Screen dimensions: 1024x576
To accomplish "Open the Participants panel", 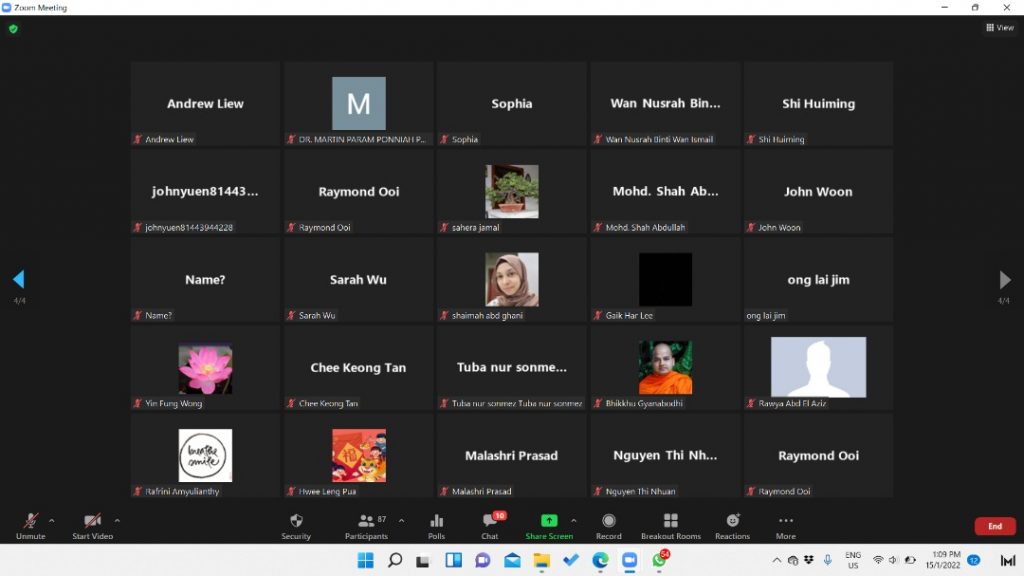I will (366, 526).
